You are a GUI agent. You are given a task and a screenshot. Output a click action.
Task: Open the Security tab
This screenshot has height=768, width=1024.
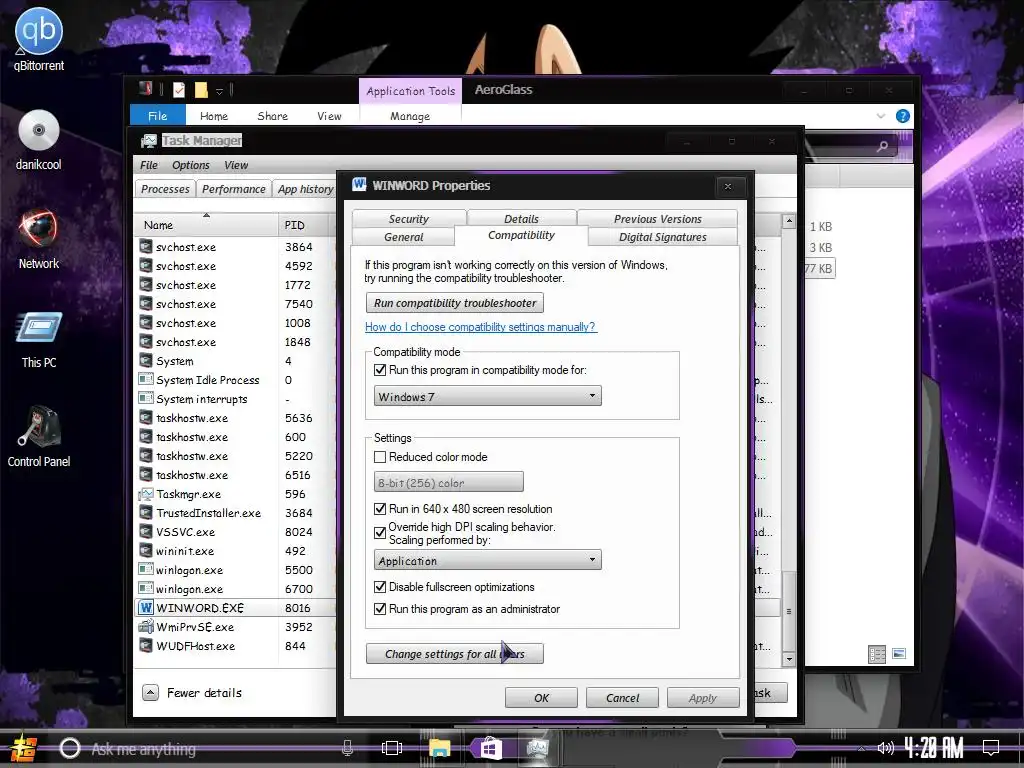tap(409, 219)
